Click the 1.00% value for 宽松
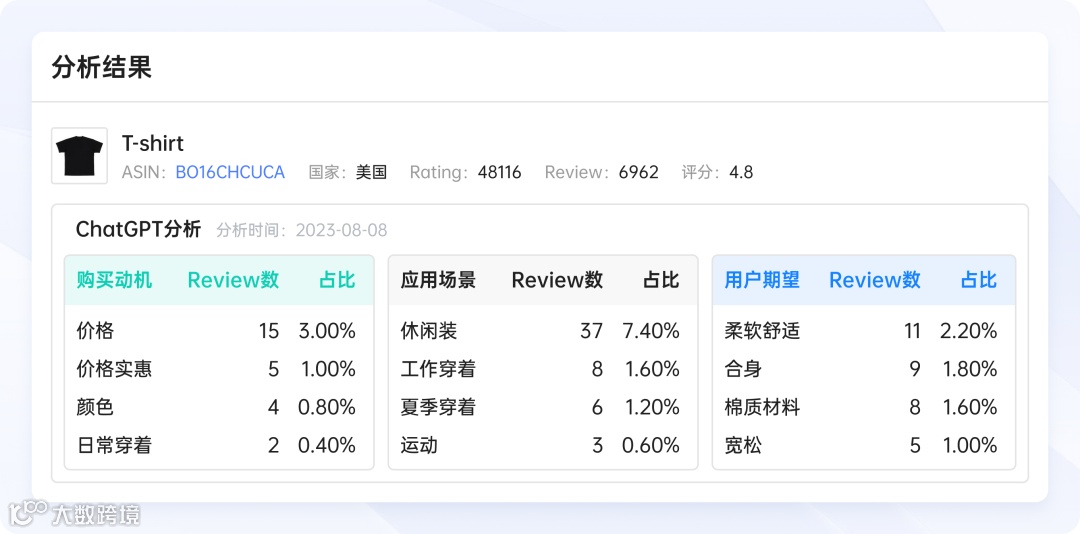 (970, 445)
